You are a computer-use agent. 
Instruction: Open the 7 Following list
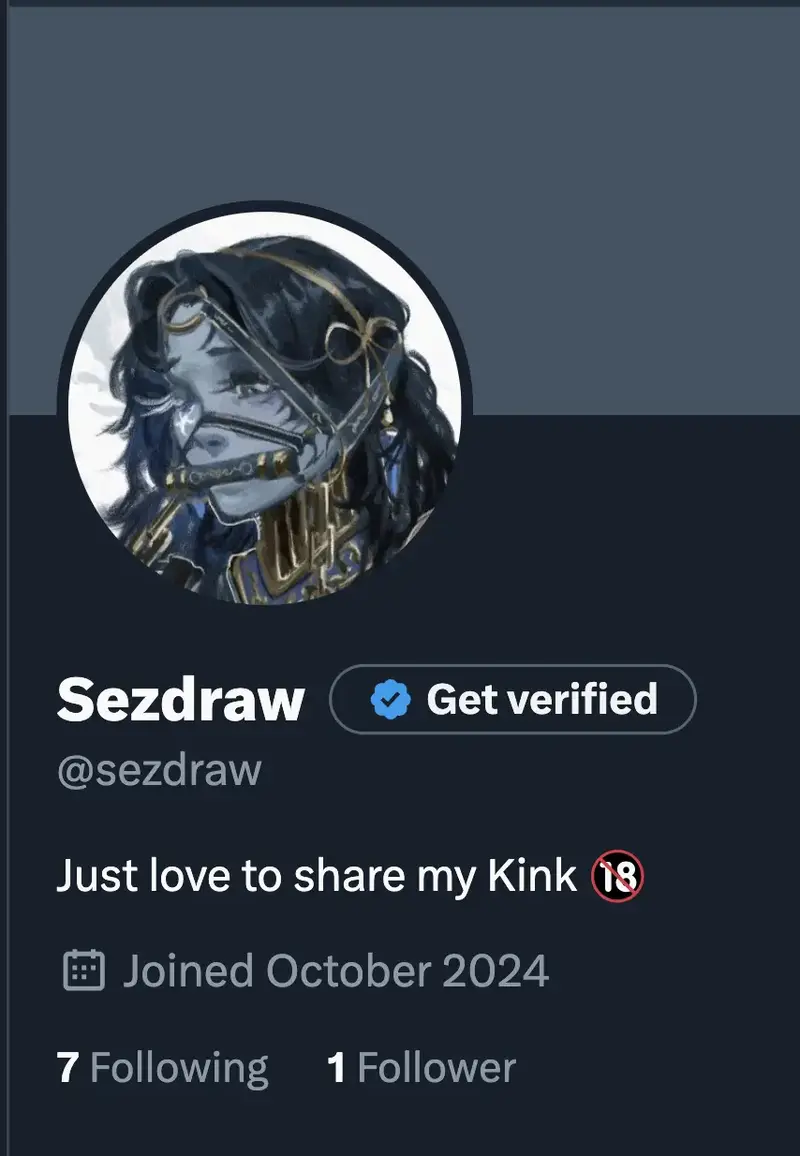tap(163, 1068)
